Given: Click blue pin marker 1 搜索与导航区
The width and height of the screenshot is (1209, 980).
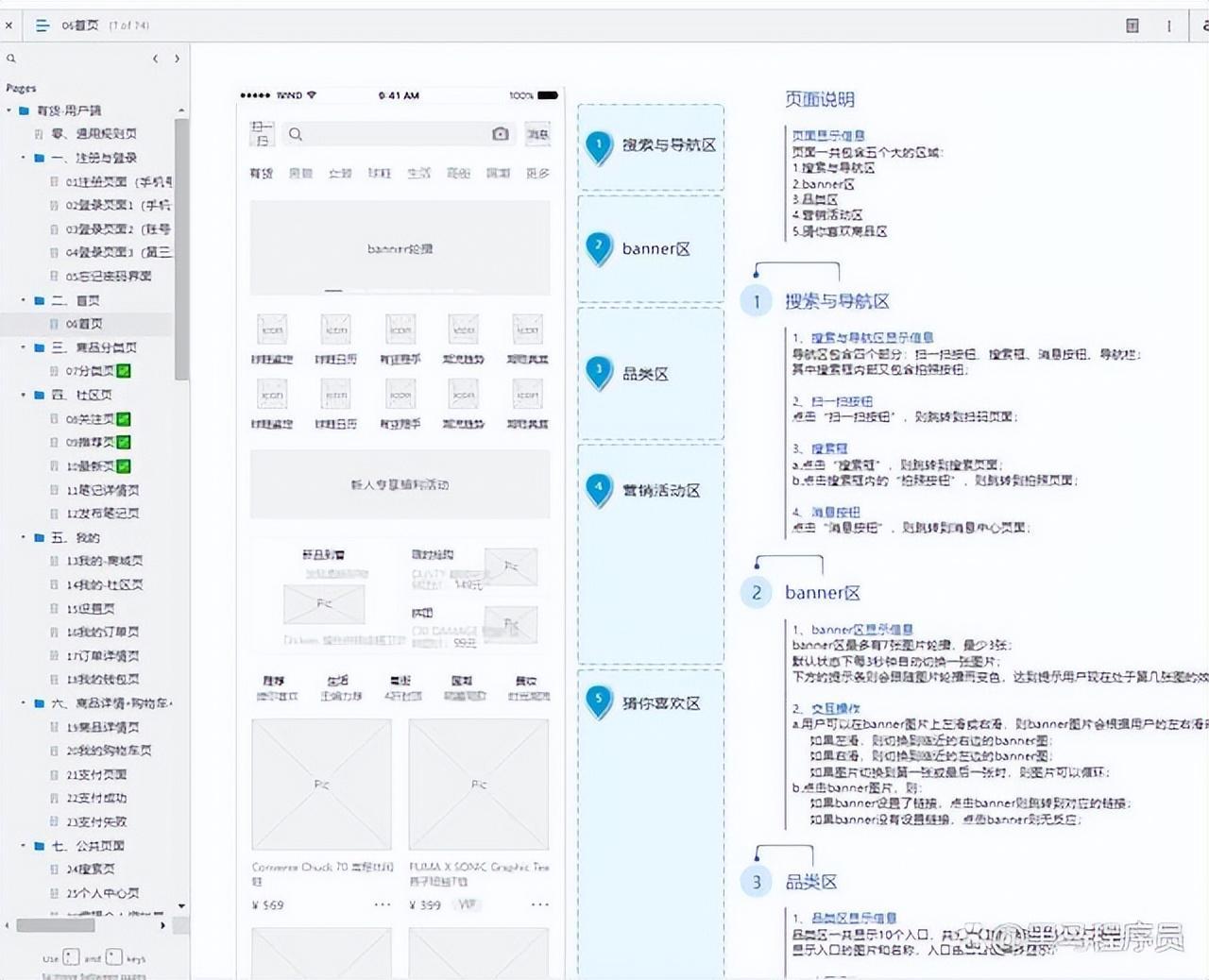Looking at the screenshot, I should click(x=599, y=146).
